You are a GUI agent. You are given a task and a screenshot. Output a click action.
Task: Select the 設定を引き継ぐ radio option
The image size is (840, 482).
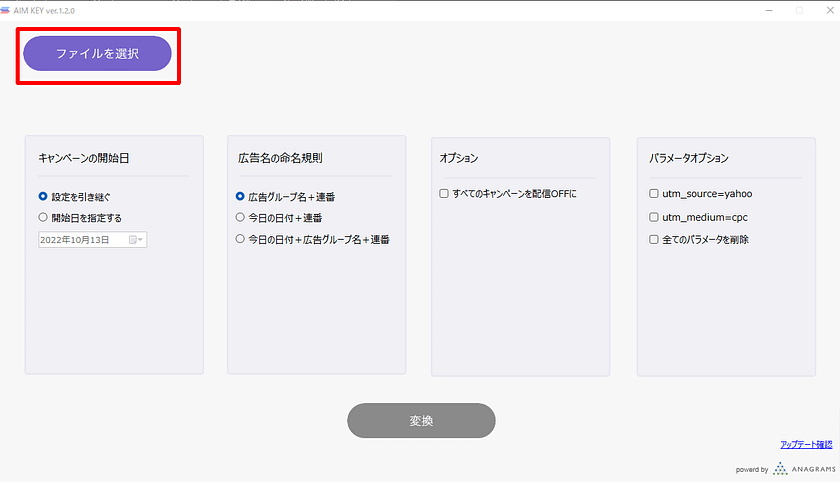[43, 197]
